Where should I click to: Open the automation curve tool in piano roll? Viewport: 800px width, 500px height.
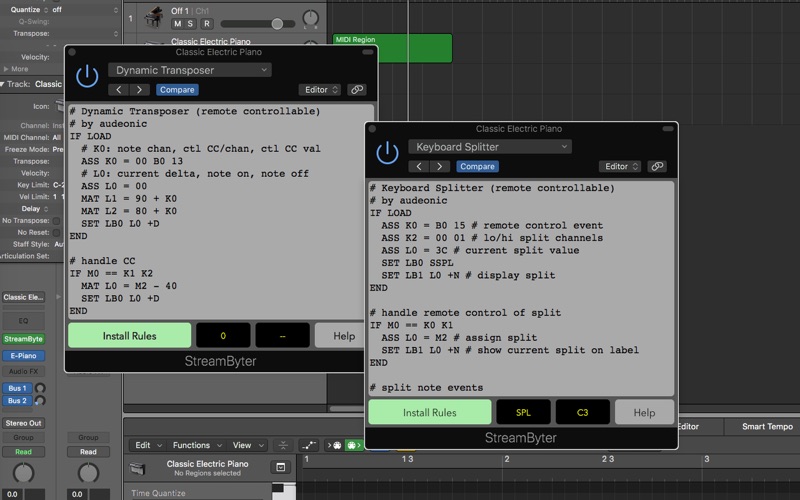coord(309,445)
